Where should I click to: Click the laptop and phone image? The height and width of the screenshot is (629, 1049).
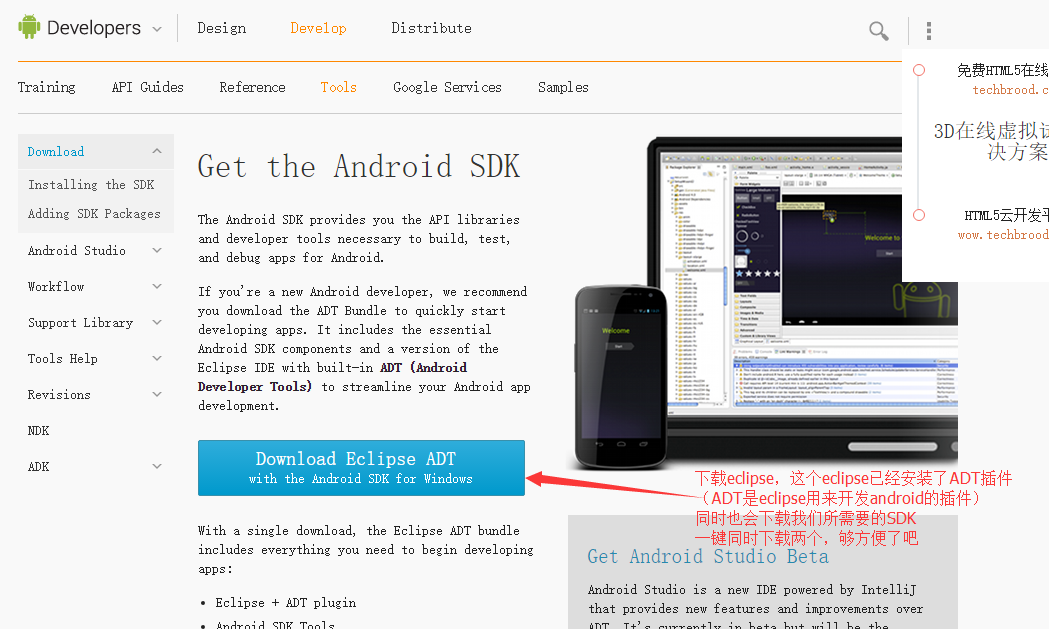763,302
